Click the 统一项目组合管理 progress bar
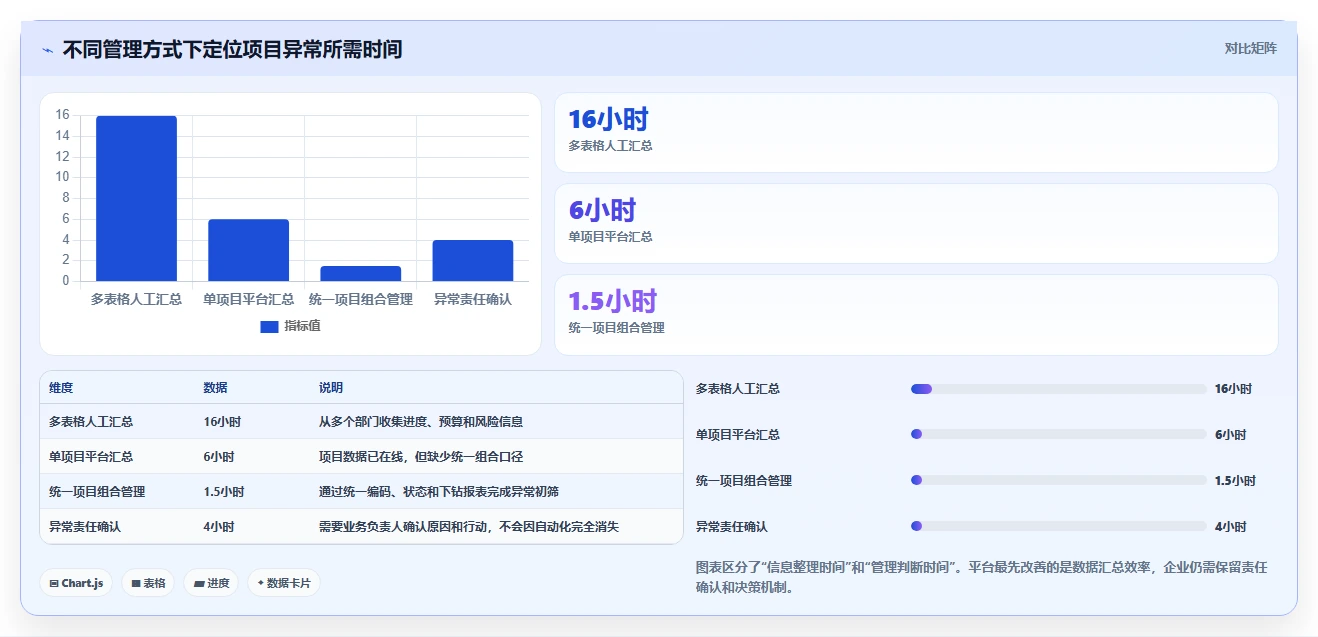 coord(1058,481)
